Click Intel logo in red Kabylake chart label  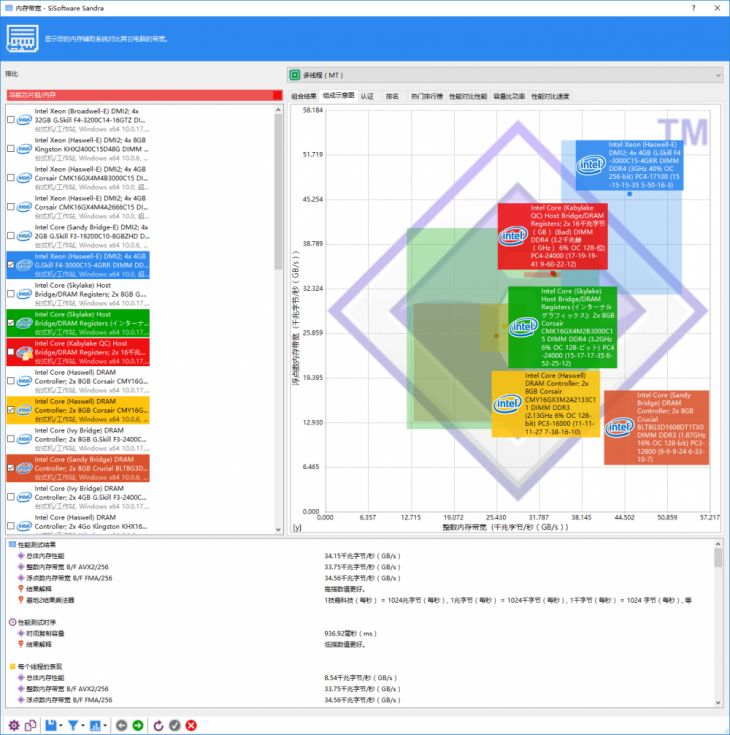(x=513, y=236)
